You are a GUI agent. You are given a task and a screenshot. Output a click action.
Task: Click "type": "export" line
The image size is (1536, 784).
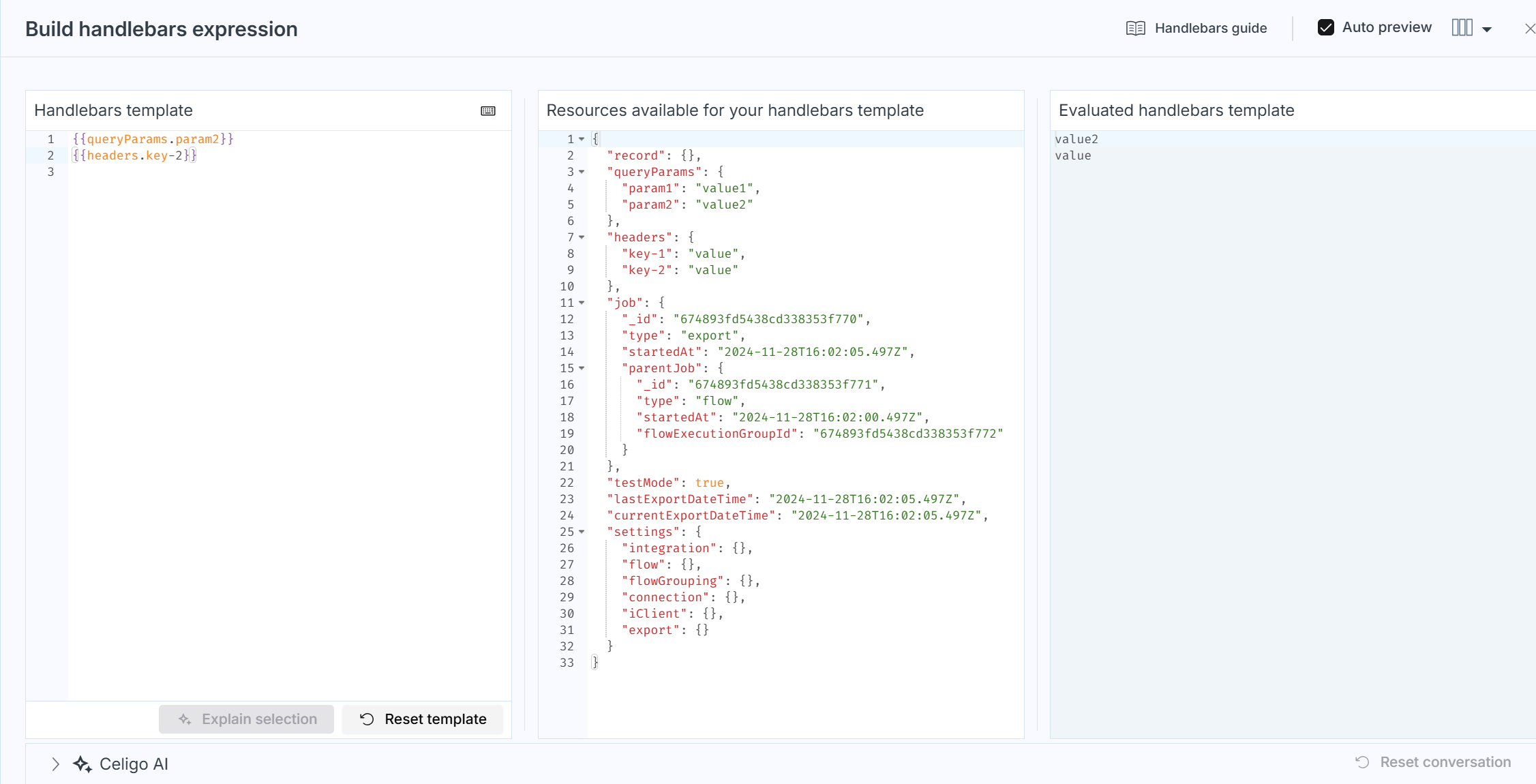(683, 335)
